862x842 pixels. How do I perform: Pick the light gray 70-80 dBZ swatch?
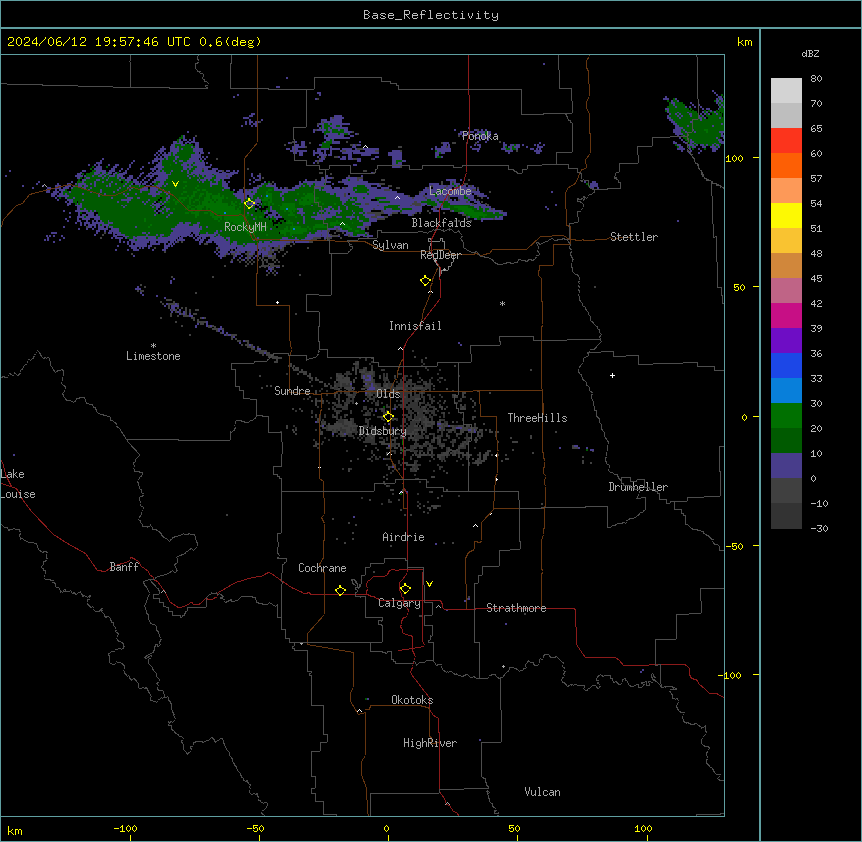click(x=786, y=90)
